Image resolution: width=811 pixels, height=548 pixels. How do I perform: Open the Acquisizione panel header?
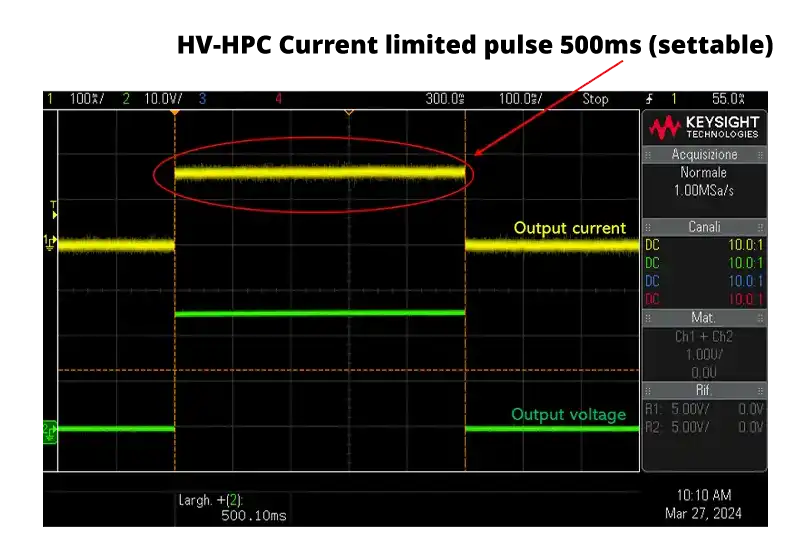(x=704, y=154)
